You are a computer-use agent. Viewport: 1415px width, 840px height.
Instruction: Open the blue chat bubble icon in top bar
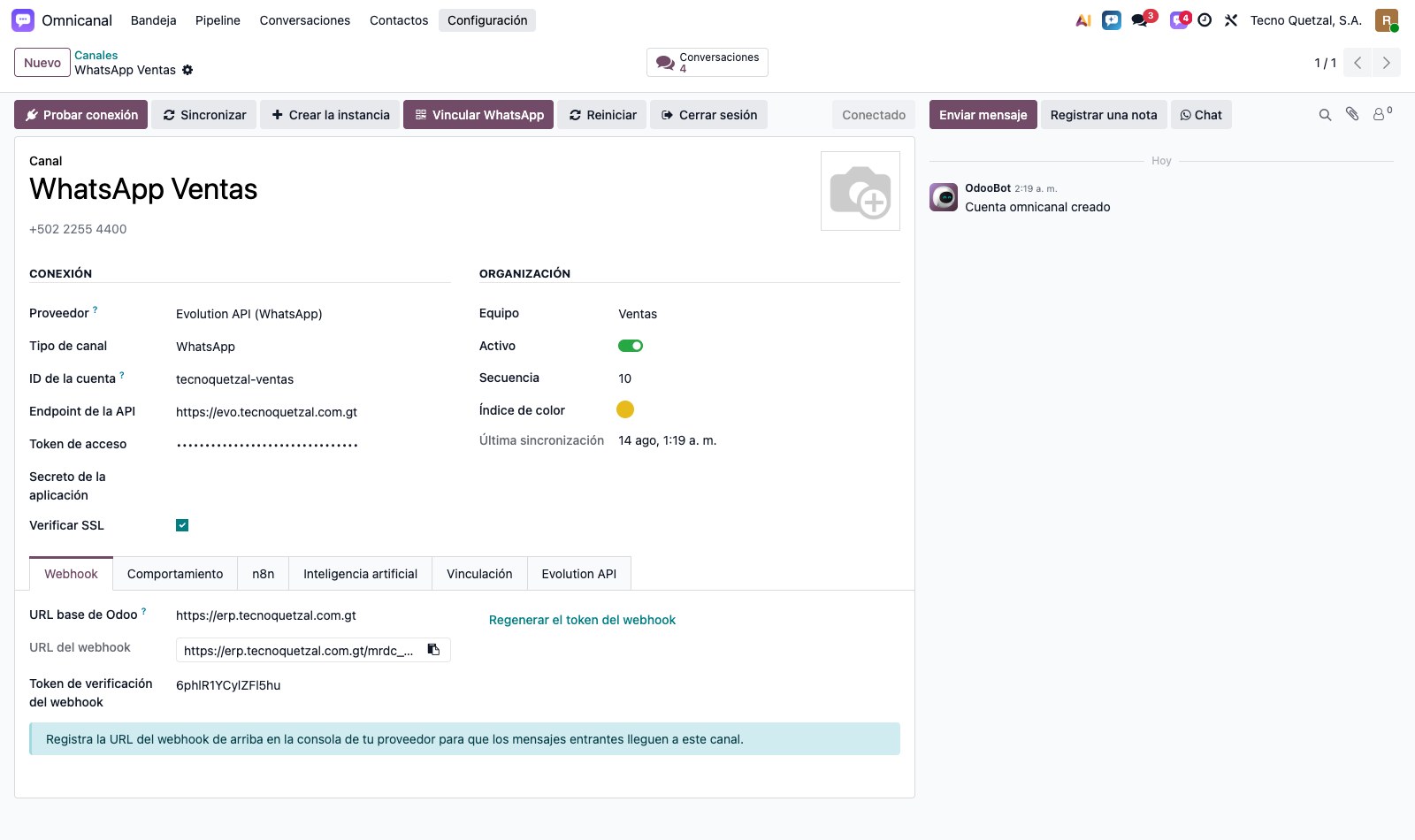pyautogui.click(x=1112, y=20)
